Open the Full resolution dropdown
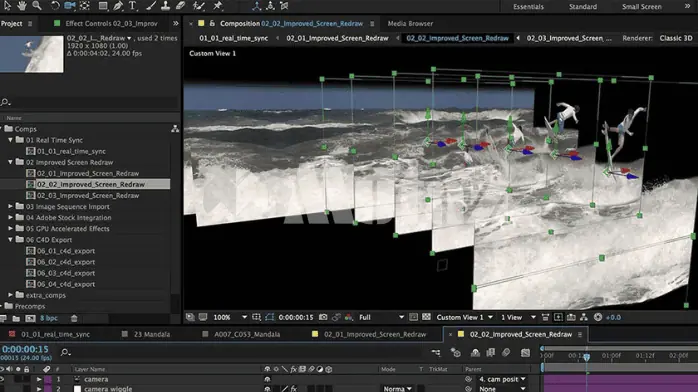698x392 pixels. point(381,317)
